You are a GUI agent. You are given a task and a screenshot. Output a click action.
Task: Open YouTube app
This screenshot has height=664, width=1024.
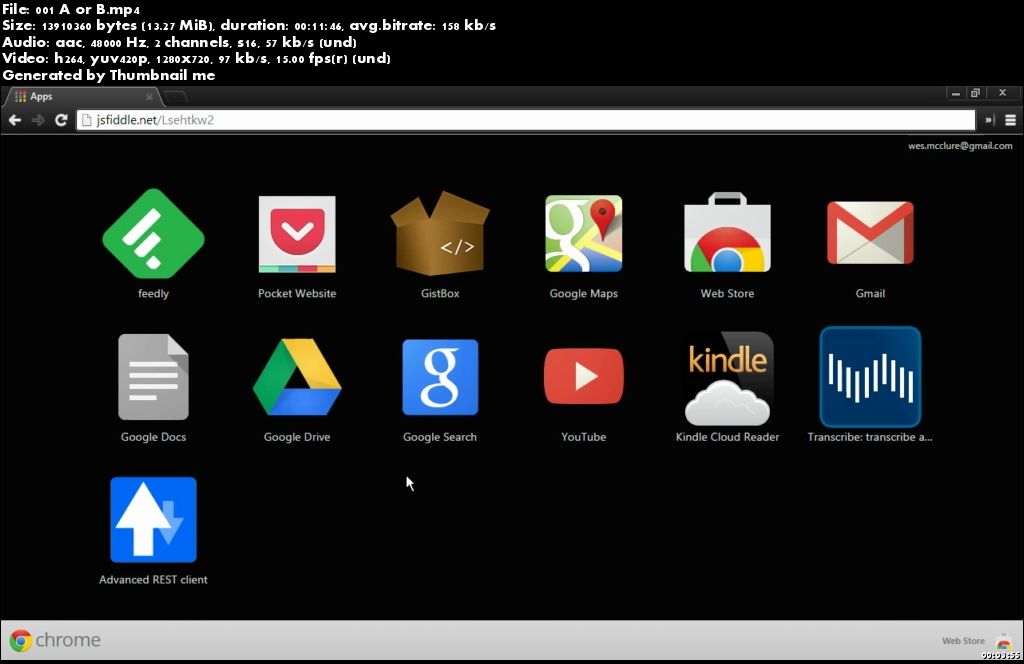[x=584, y=376]
